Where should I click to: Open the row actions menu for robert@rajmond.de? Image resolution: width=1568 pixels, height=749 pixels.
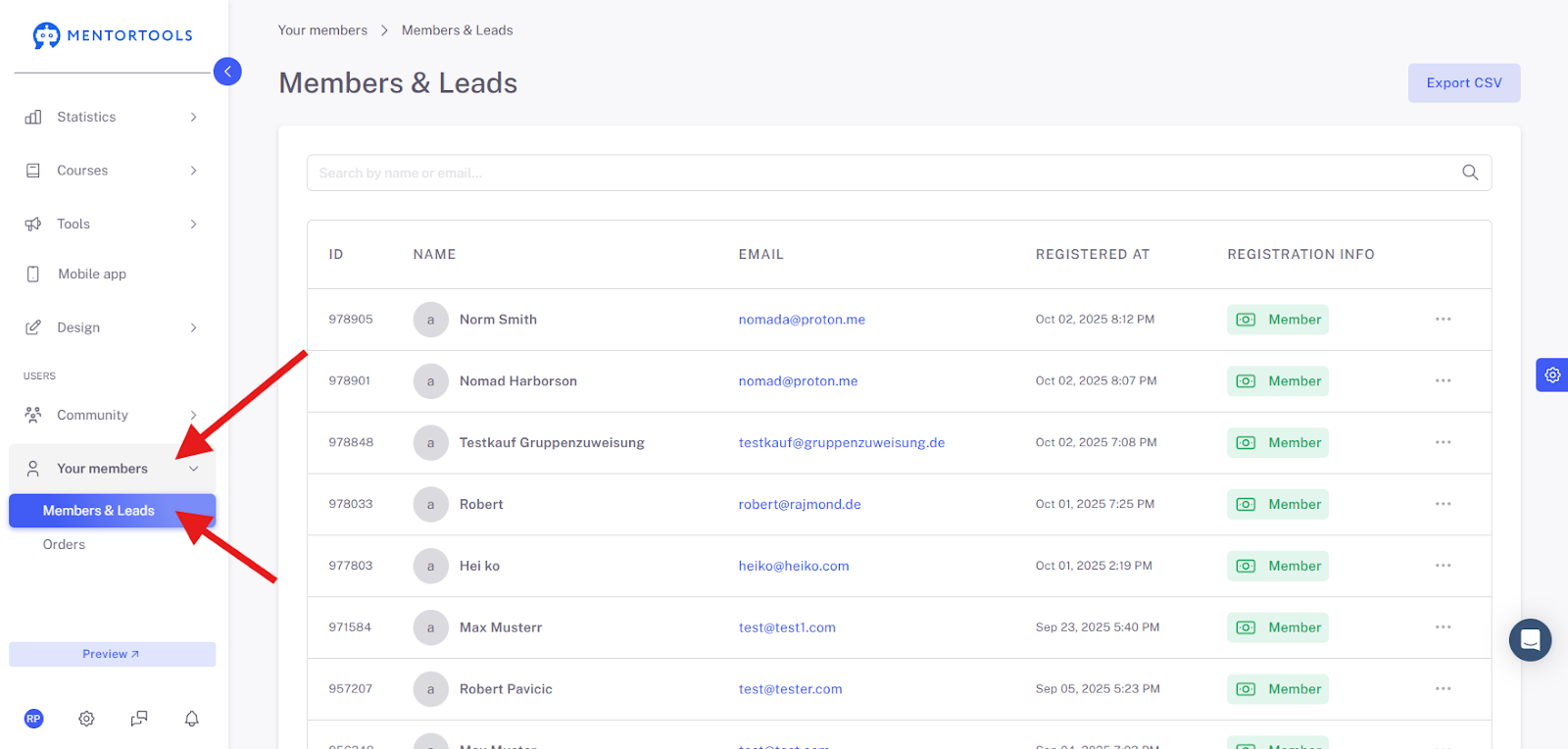click(1444, 504)
